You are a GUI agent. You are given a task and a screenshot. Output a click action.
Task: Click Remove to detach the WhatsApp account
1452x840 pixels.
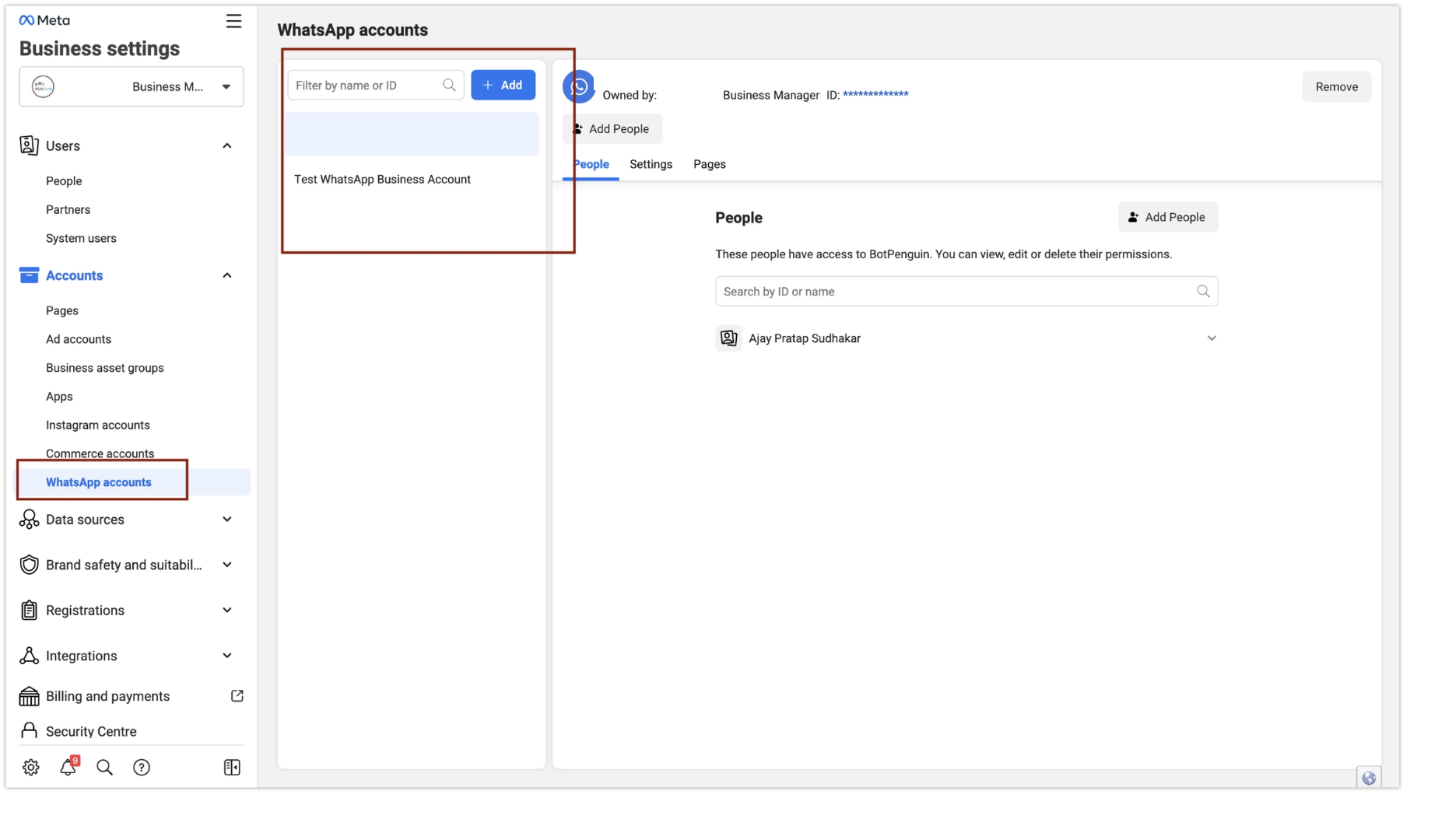[1336, 86]
